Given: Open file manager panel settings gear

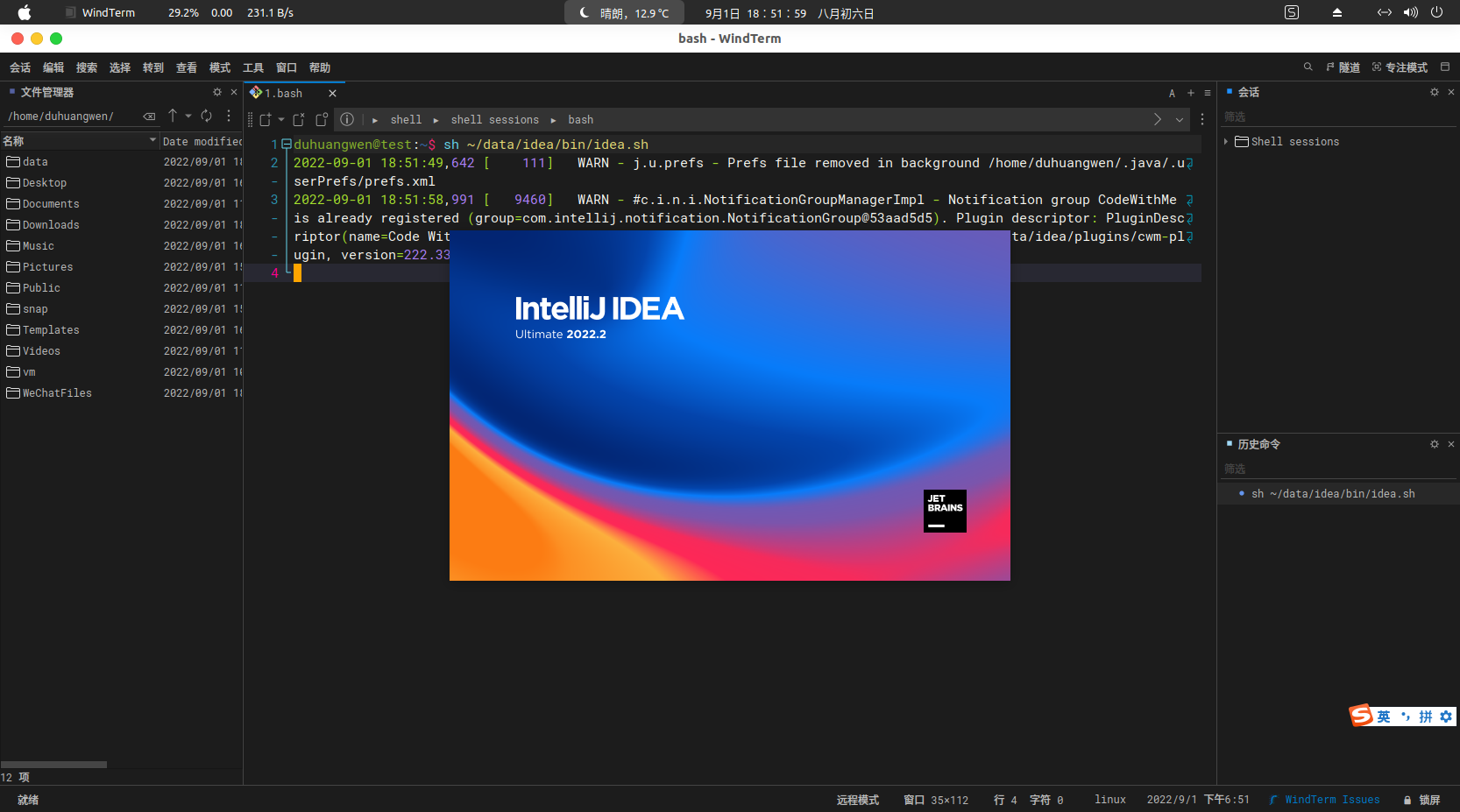Looking at the screenshot, I should [217, 92].
